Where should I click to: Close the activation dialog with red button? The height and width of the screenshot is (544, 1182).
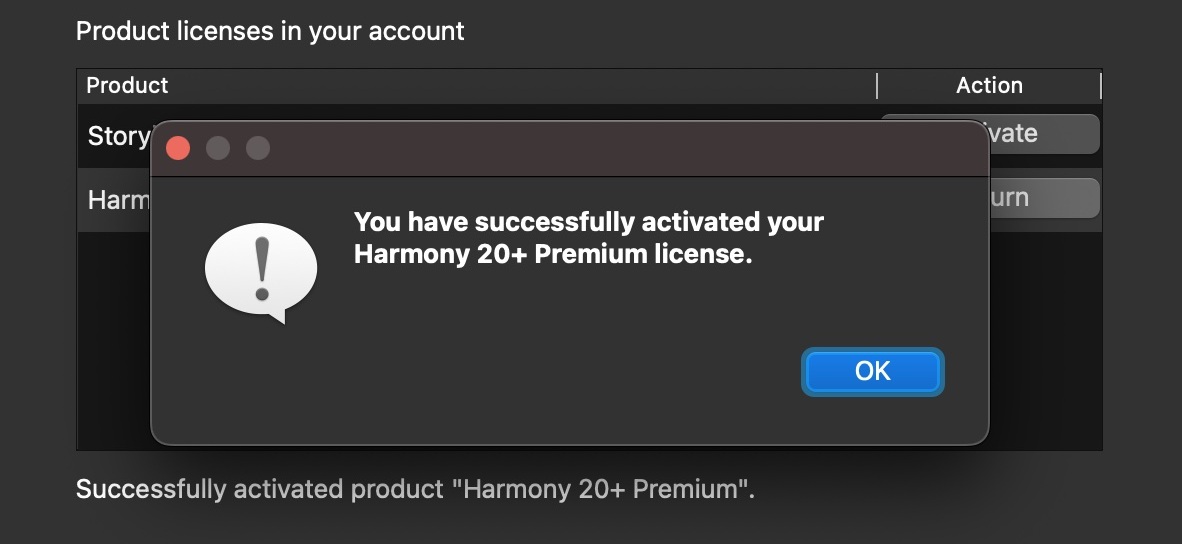[178, 148]
